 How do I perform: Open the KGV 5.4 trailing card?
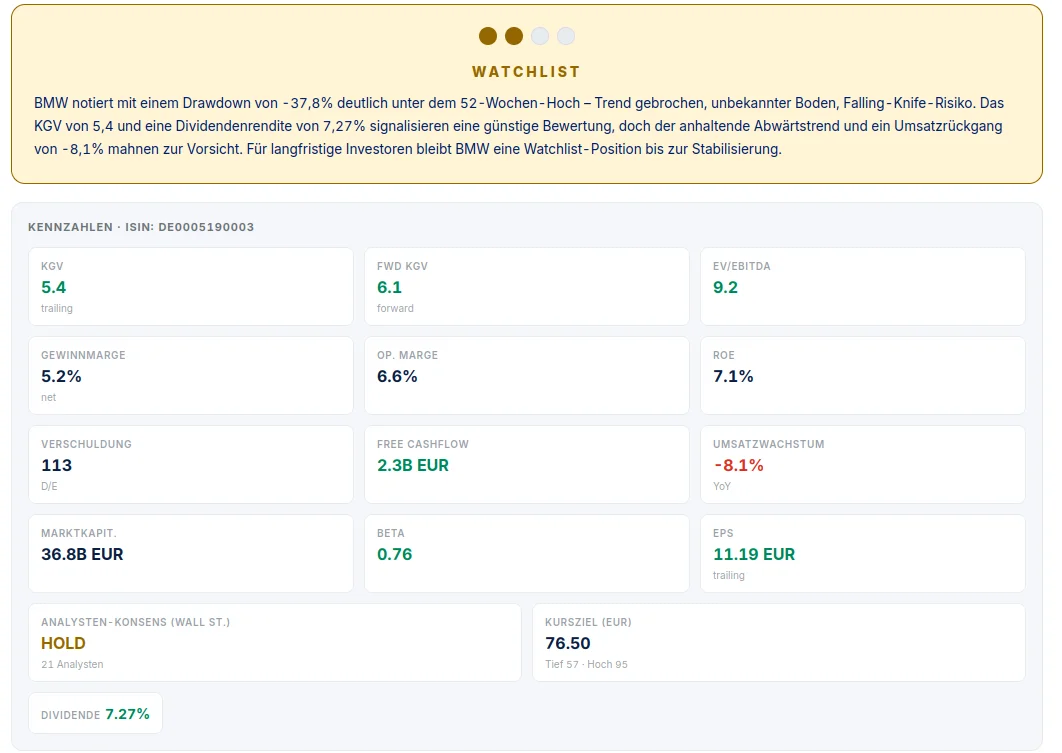click(191, 286)
